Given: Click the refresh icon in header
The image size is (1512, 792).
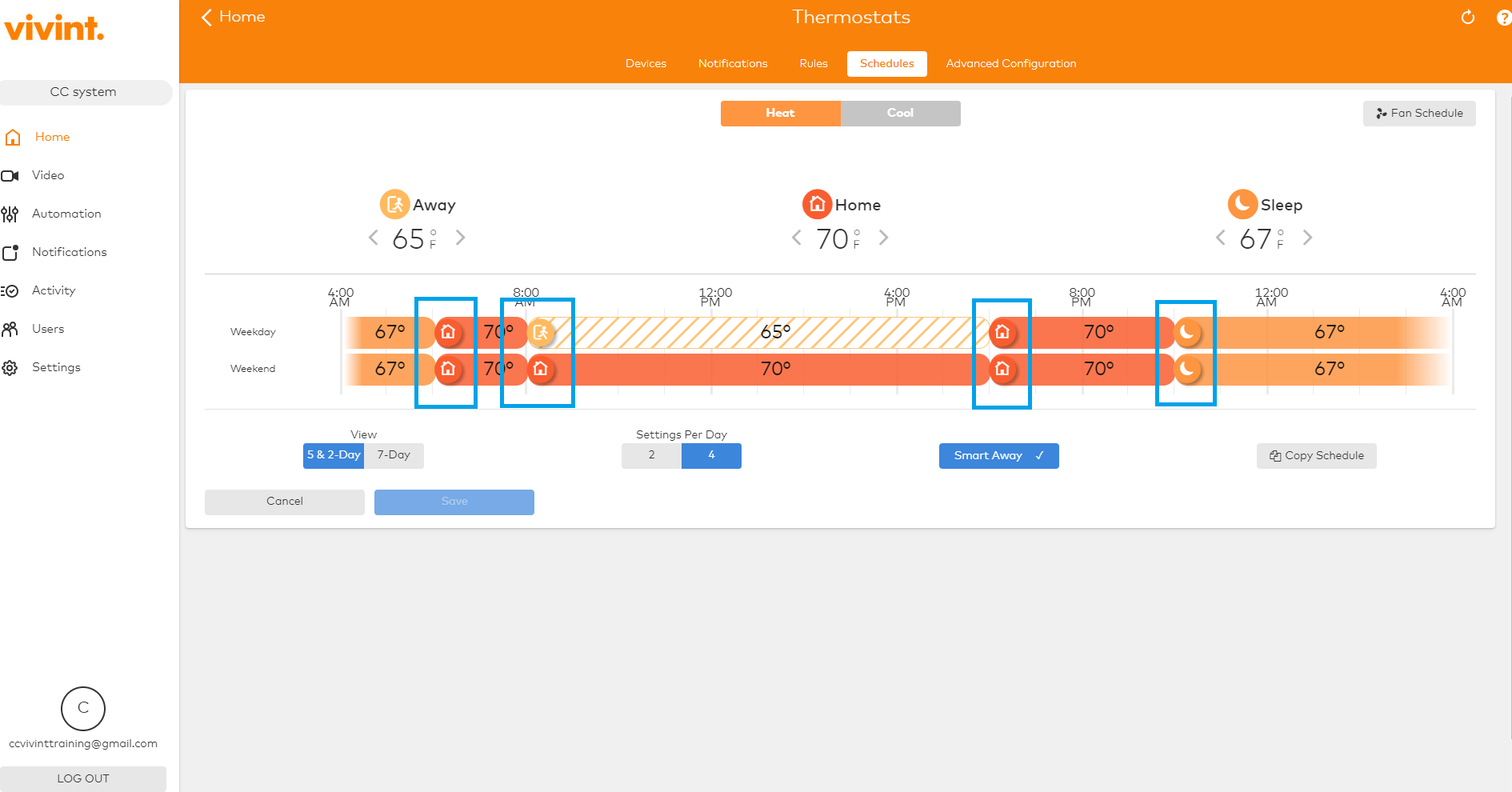Looking at the screenshot, I should pos(1467,18).
